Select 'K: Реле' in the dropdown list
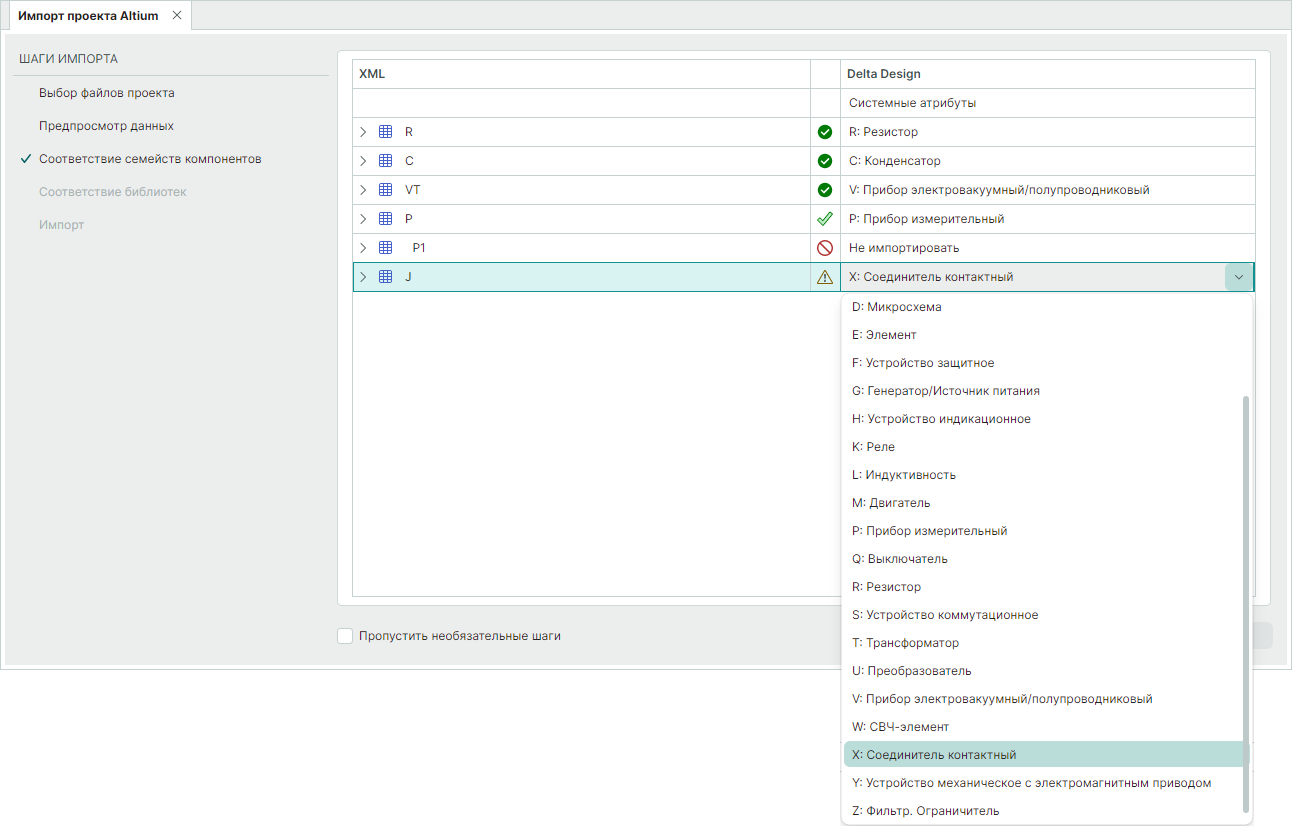The image size is (1292, 826). (873, 447)
